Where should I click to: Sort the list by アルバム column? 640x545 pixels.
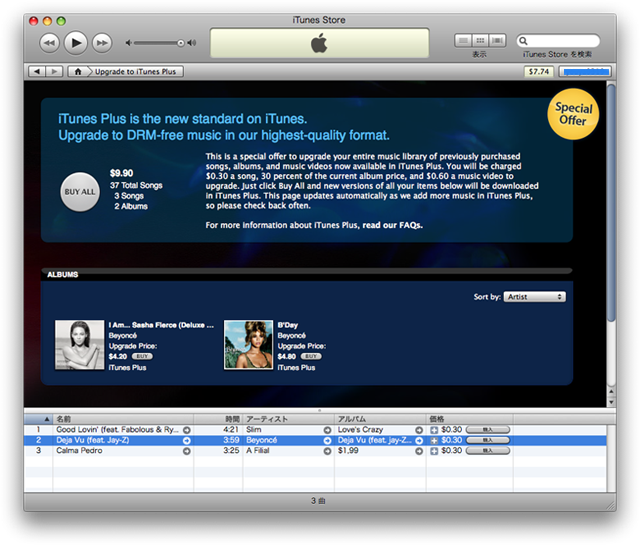(380, 419)
